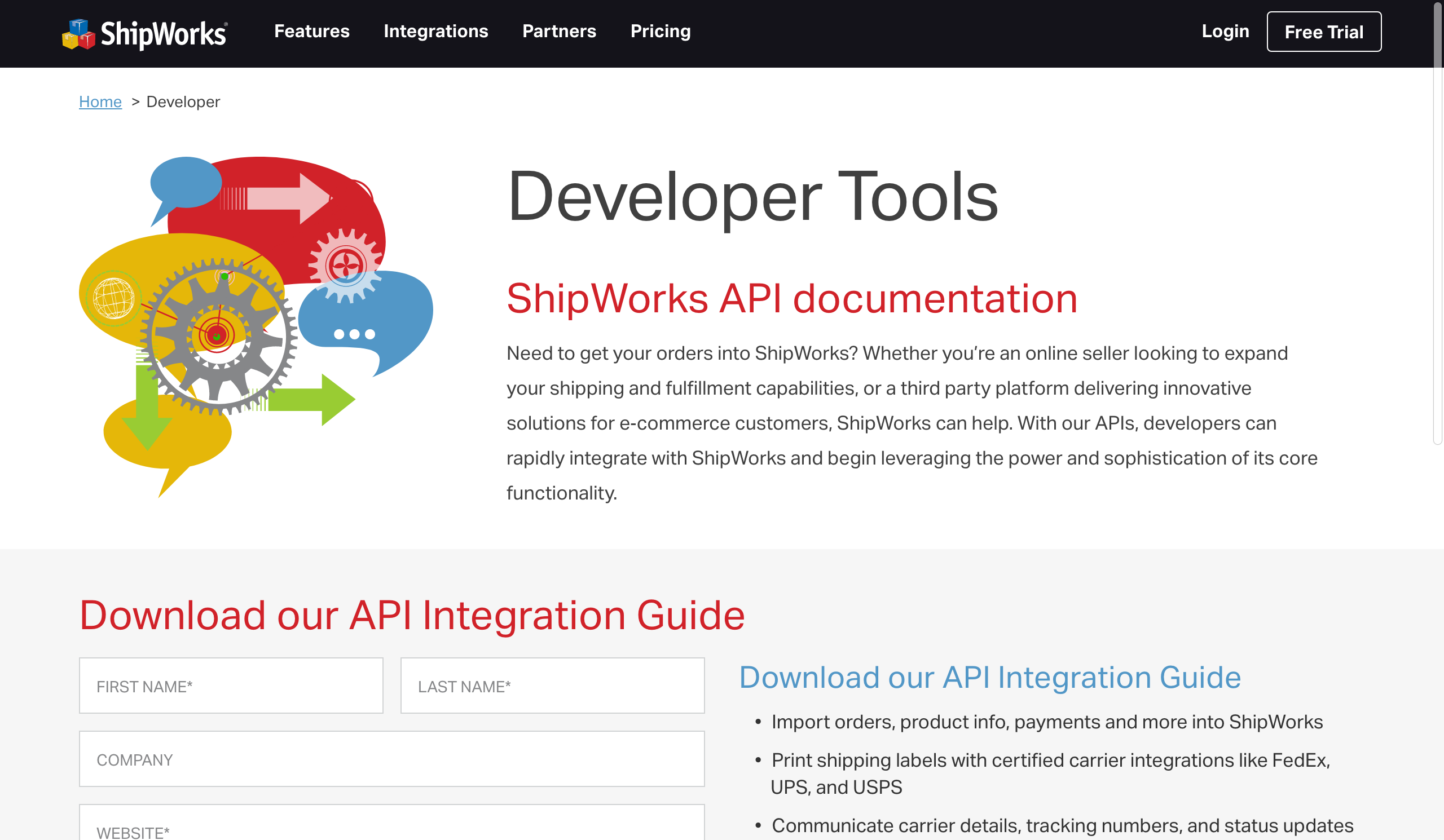Click the Last Name field

pos(552,686)
